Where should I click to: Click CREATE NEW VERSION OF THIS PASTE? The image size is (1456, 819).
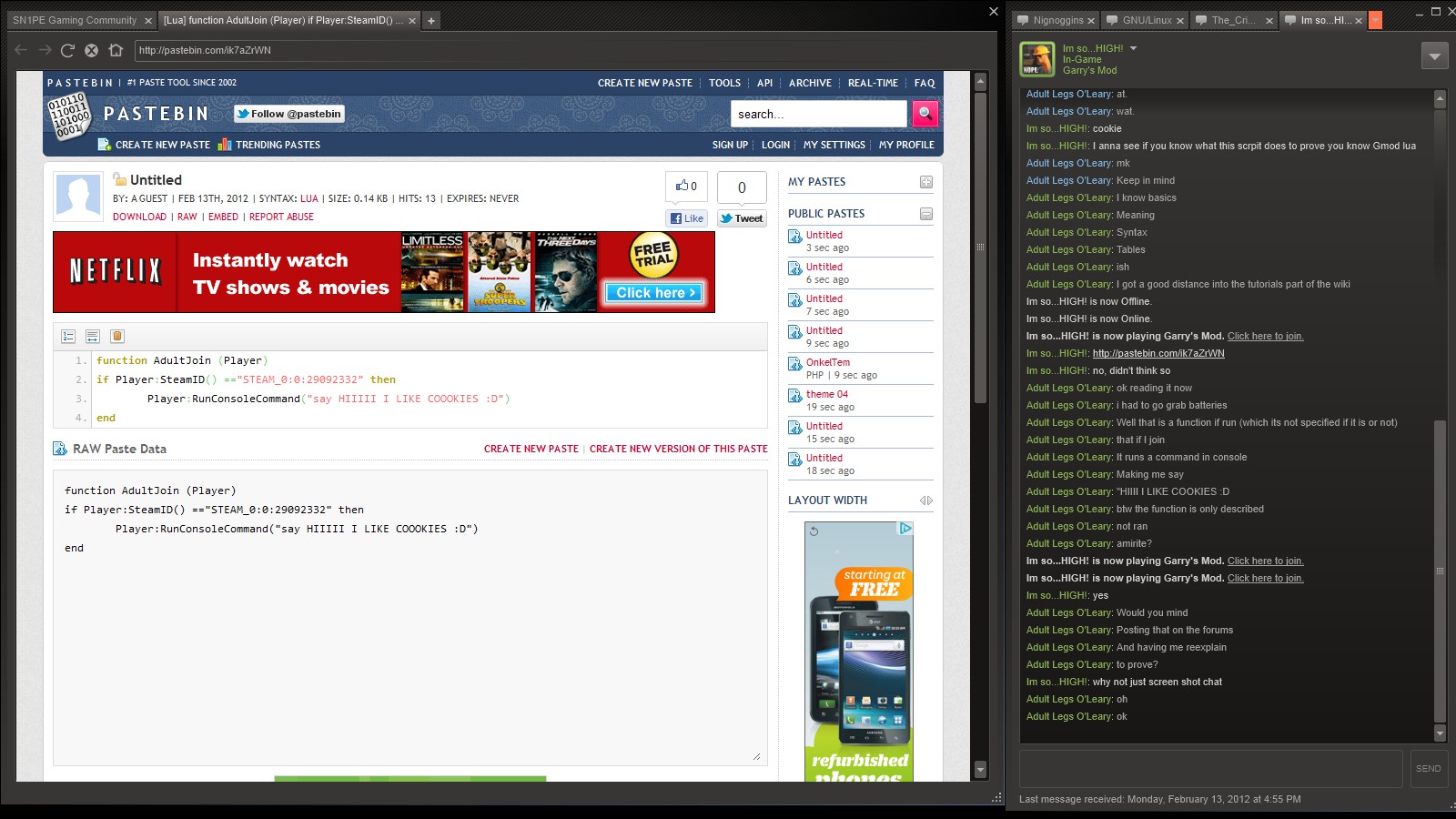click(679, 449)
